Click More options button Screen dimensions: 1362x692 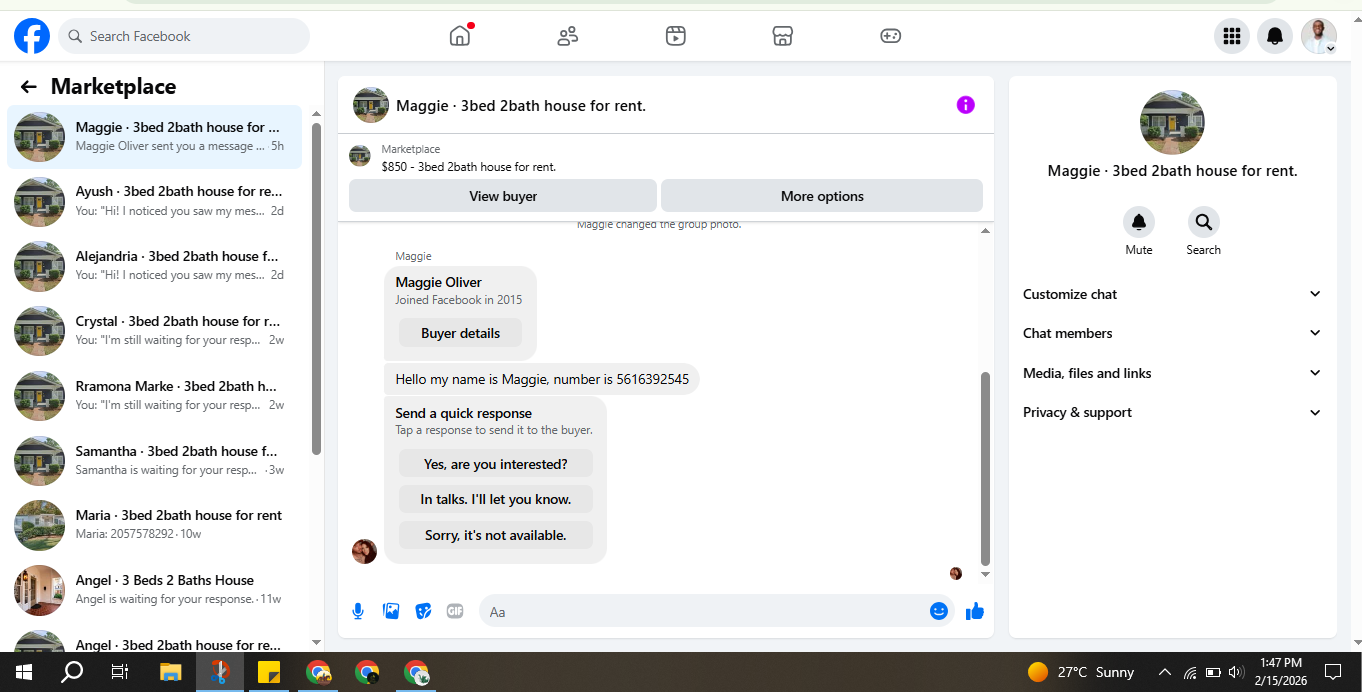(822, 196)
